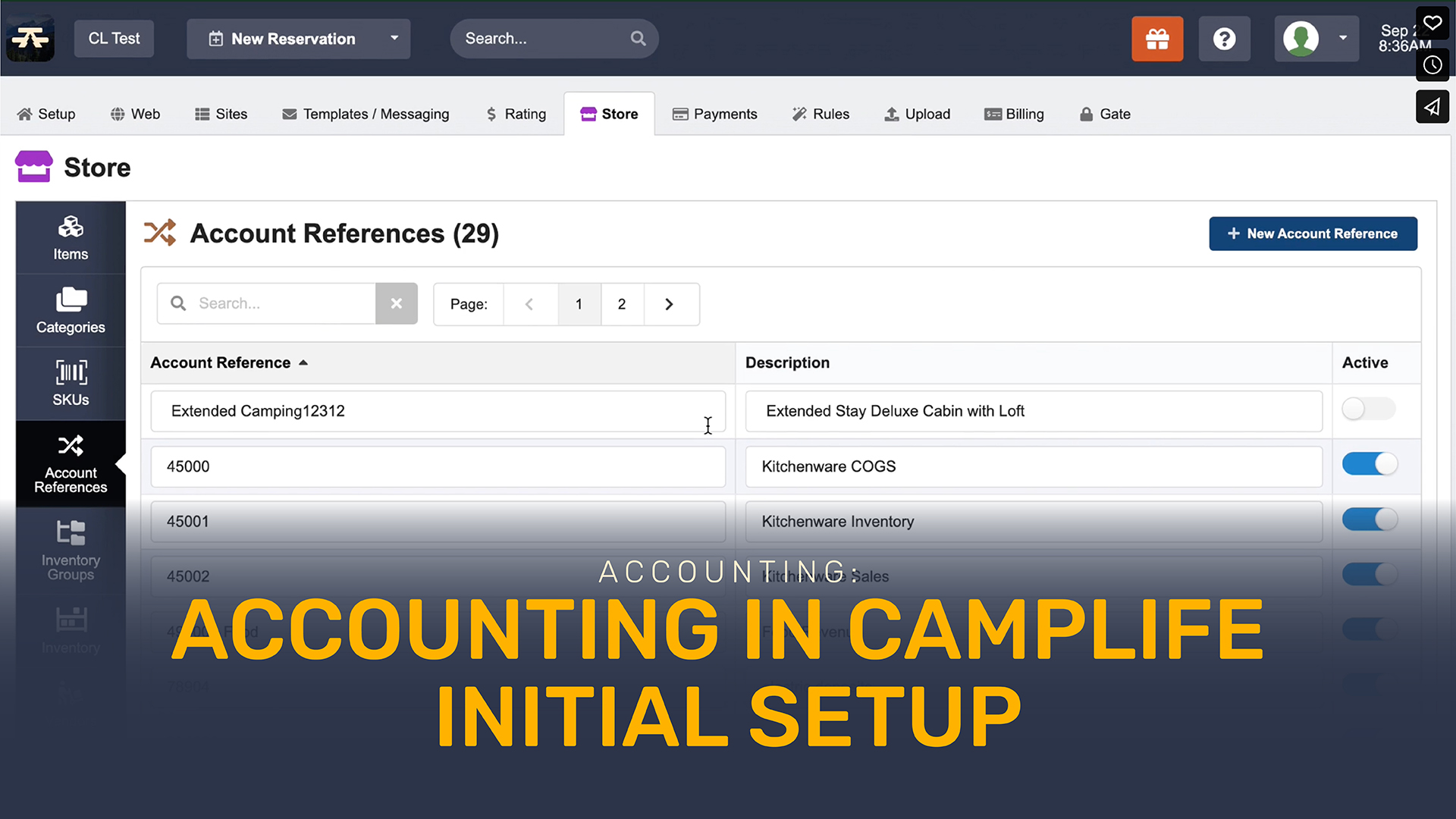Select page 1
Image resolution: width=1456 pixels, height=819 pixels.
(579, 304)
